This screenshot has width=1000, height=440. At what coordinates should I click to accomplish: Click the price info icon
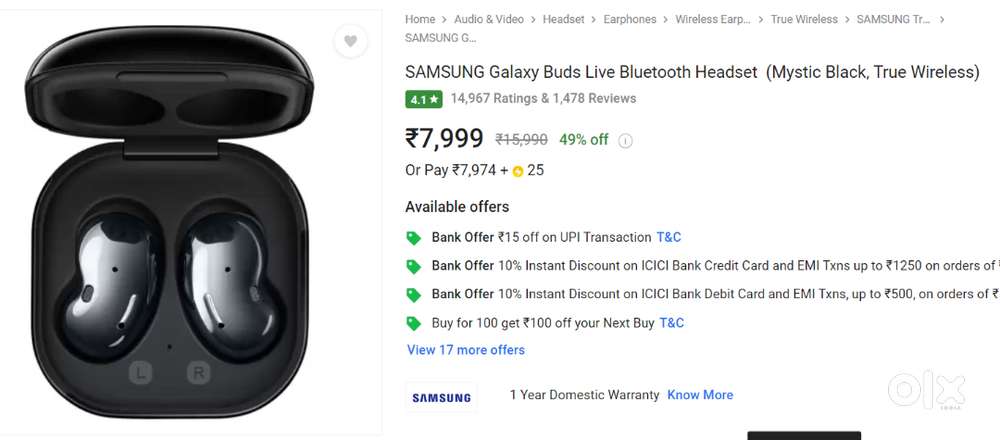coord(626,141)
